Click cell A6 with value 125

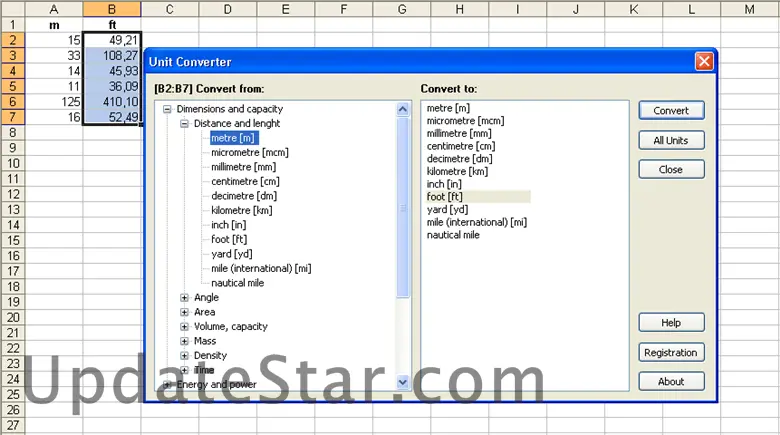(54, 102)
